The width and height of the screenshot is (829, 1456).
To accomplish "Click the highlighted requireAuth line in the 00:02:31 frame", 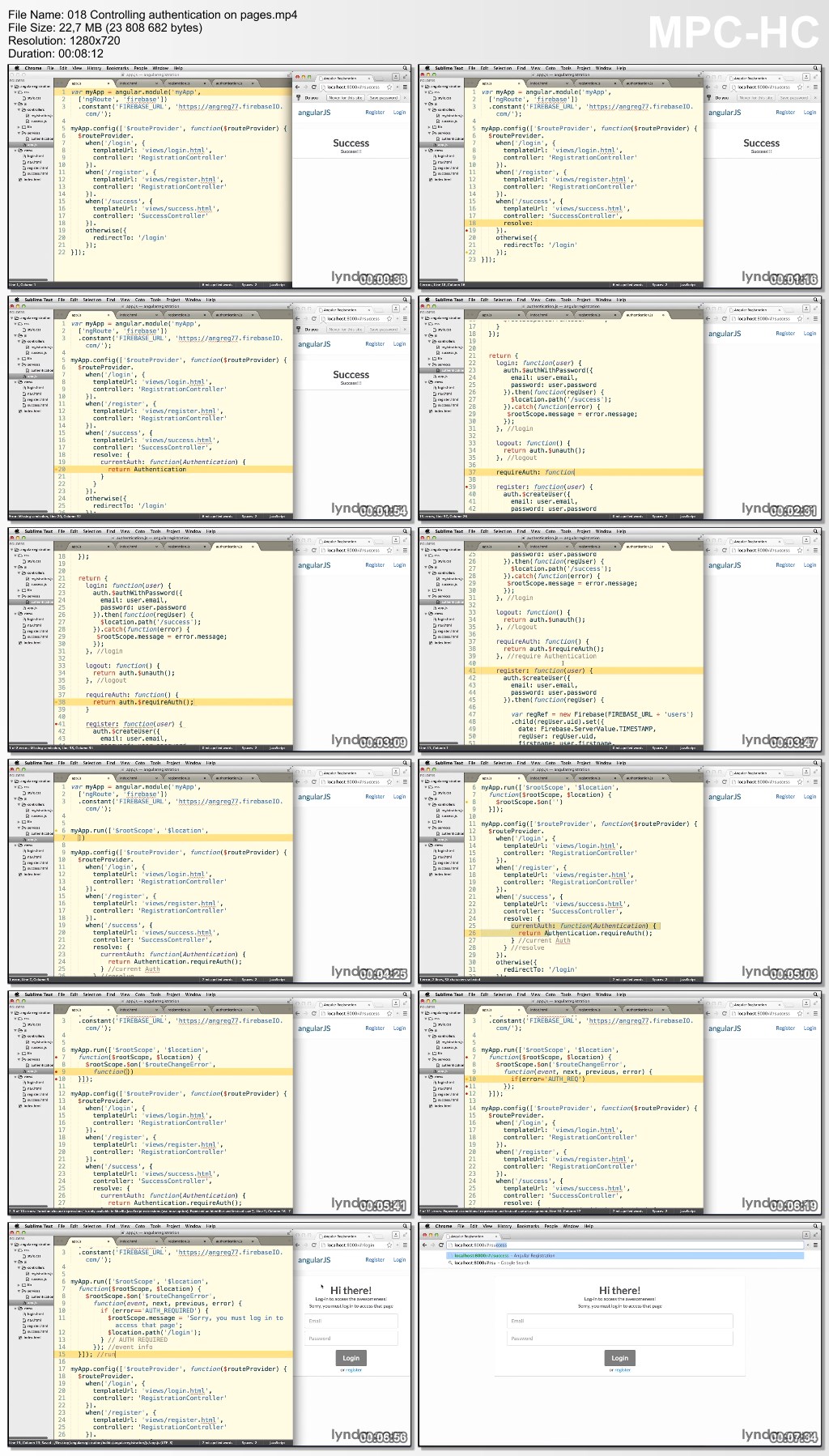I will point(582,472).
